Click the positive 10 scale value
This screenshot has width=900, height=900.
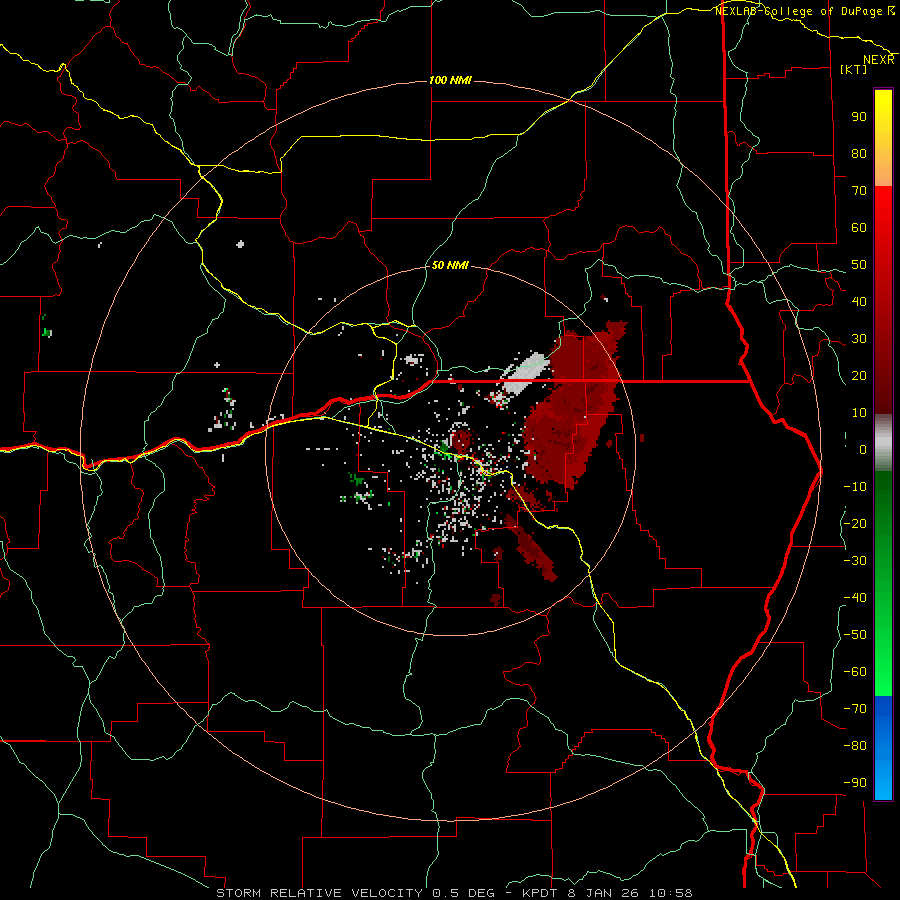pyautogui.click(x=859, y=413)
